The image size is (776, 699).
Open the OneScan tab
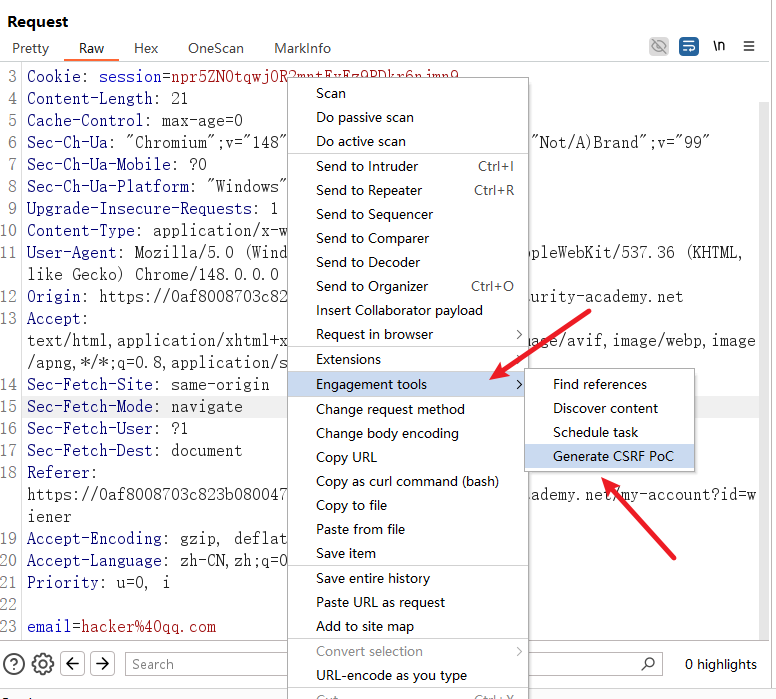coord(216,48)
